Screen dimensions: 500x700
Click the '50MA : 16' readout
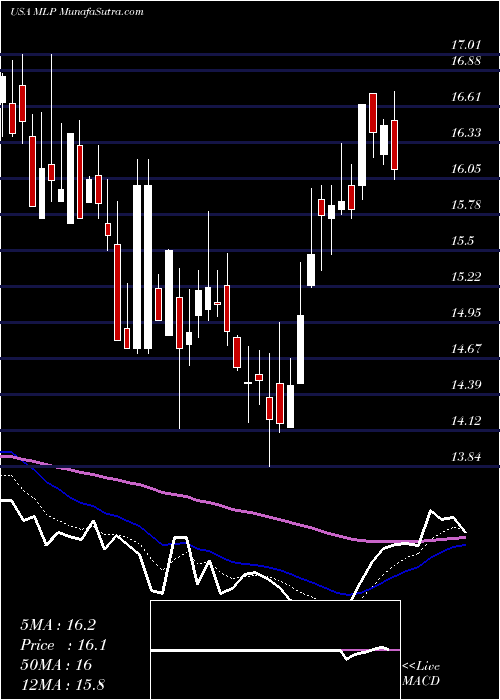click(x=56, y=665)
